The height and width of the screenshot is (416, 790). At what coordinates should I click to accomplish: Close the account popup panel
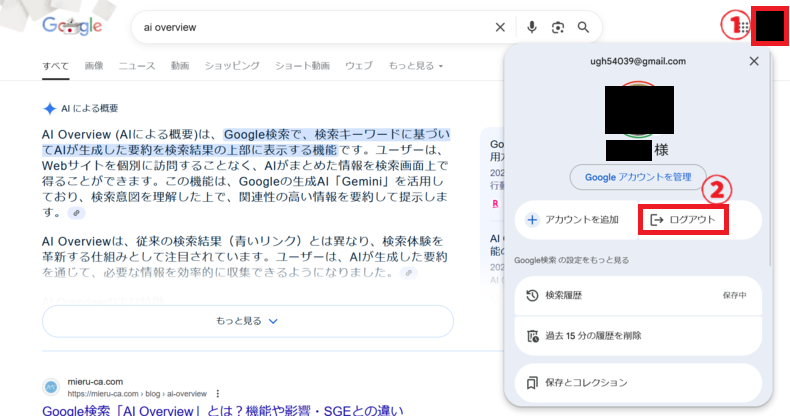(x=754, y=61)
